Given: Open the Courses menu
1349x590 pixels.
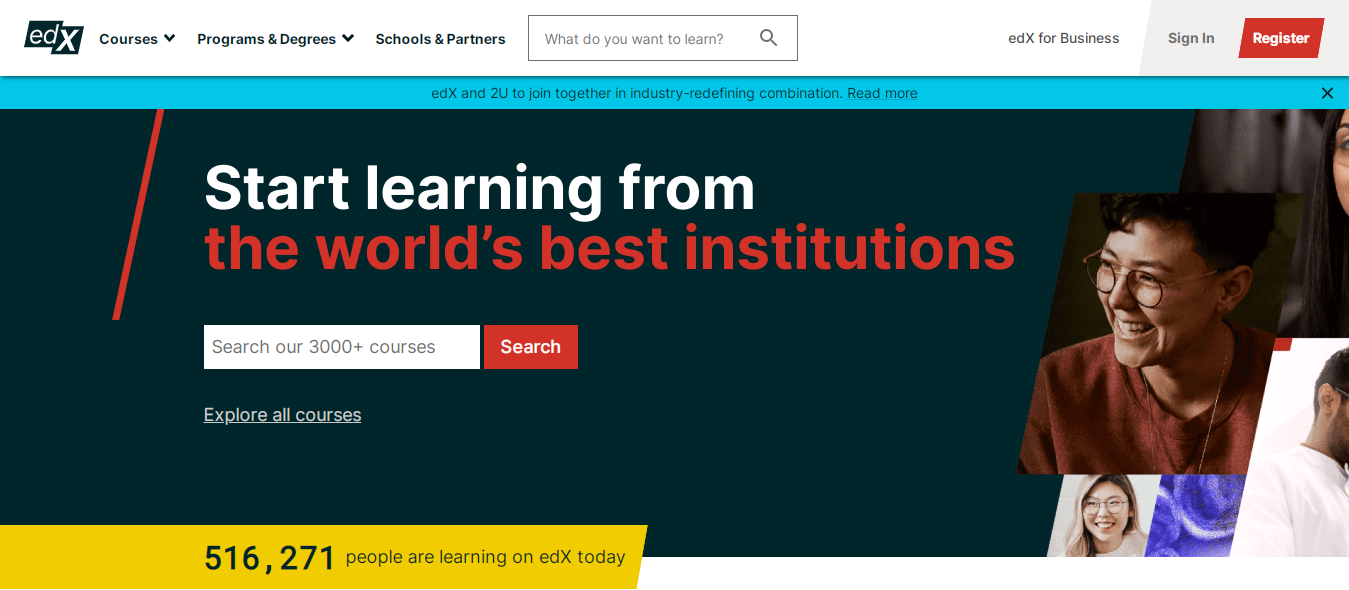Looking at the screenshot, I should pyautogui.click(x=129, y=39).
